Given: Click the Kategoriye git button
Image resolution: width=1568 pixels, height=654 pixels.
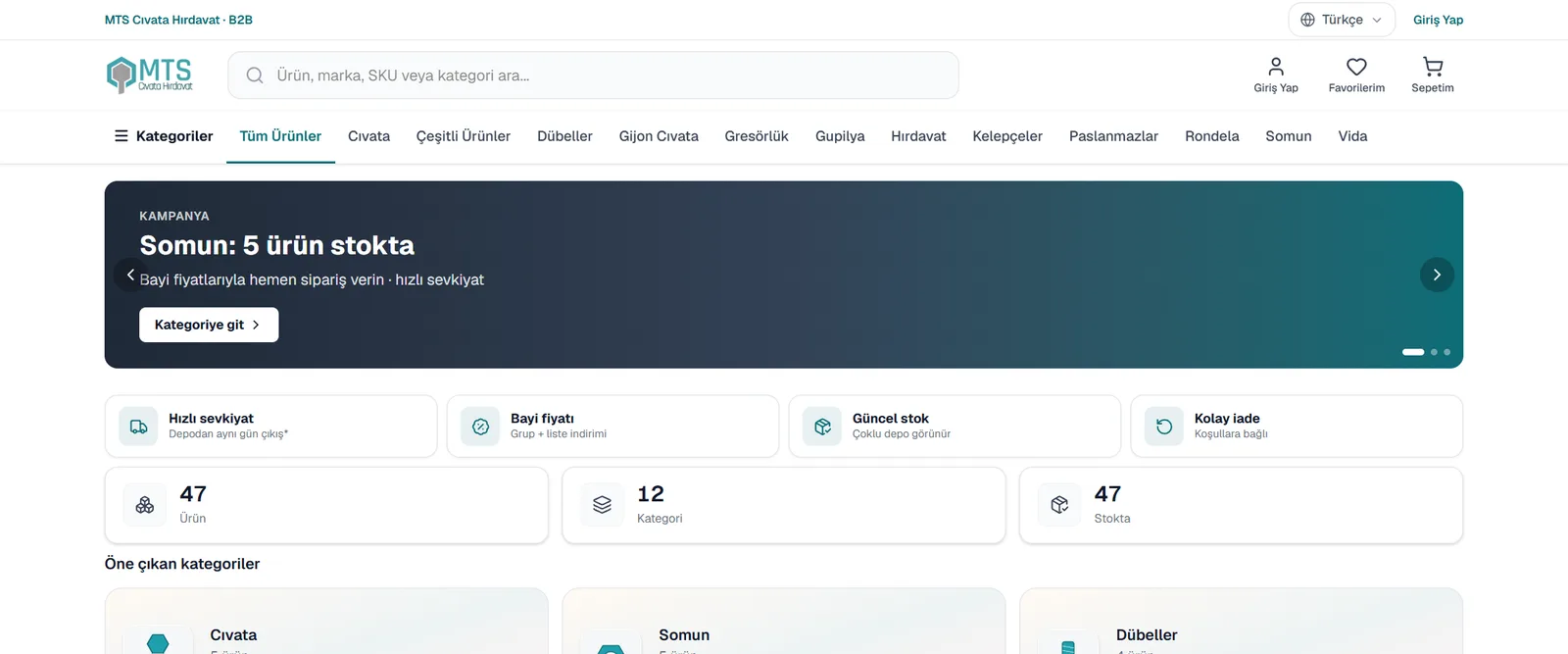Looking at the screenshot, I should [209, 325].
